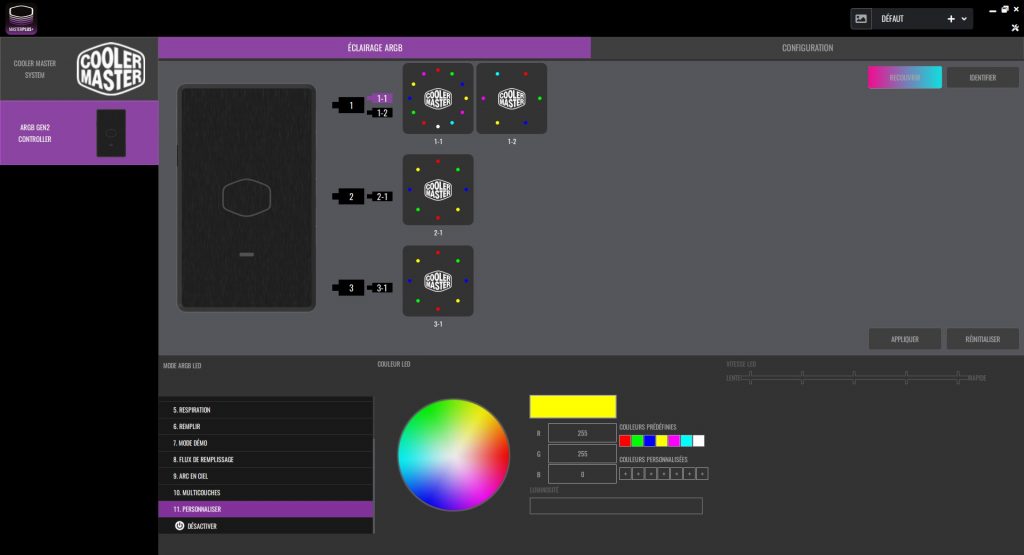Screen dimensions: 1024x555
Task: Open the MasterPlus+ logo icon
Action: coord(21,19)
